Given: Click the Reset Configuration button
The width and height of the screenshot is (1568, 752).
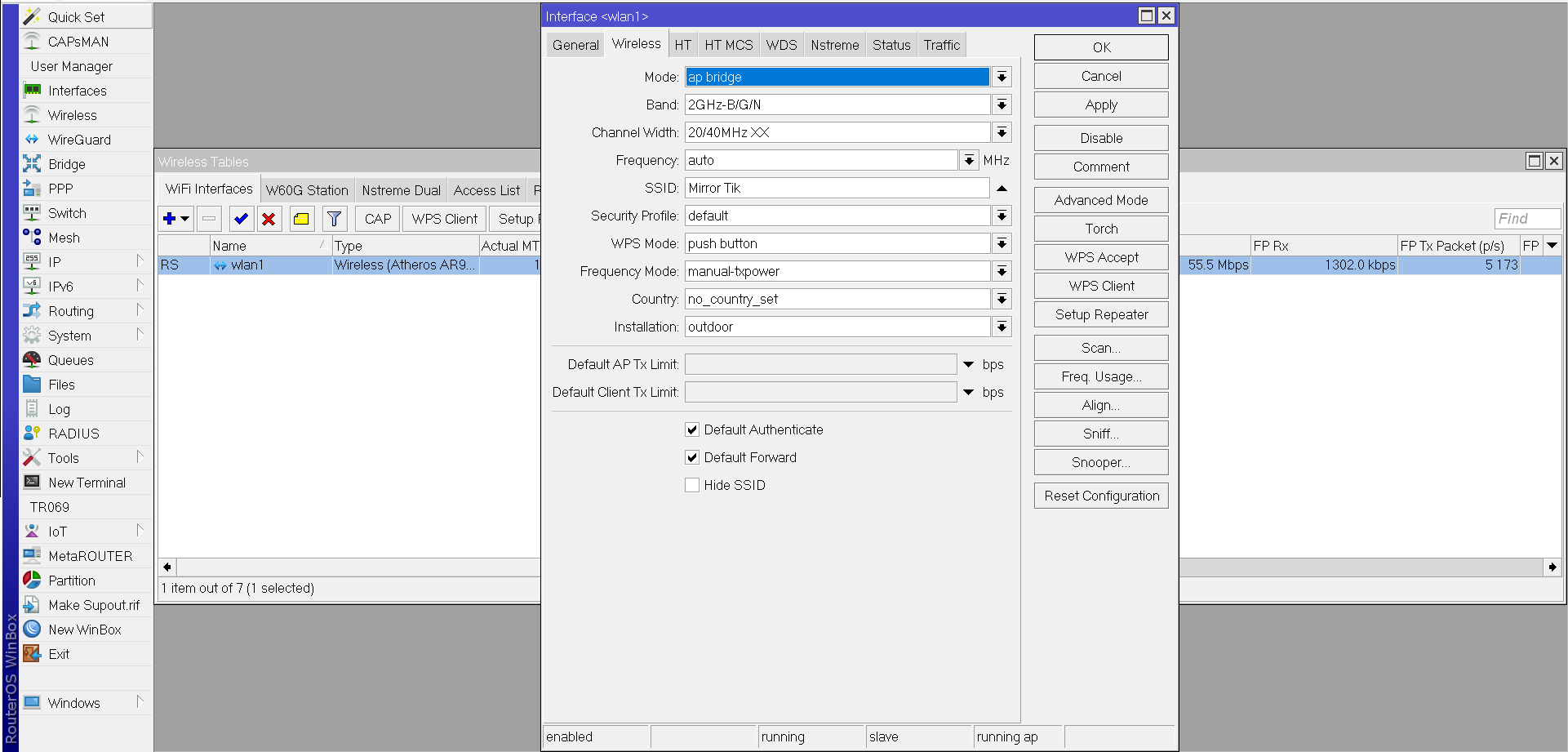Looking at the screenshot, I should click(1101, 496).
